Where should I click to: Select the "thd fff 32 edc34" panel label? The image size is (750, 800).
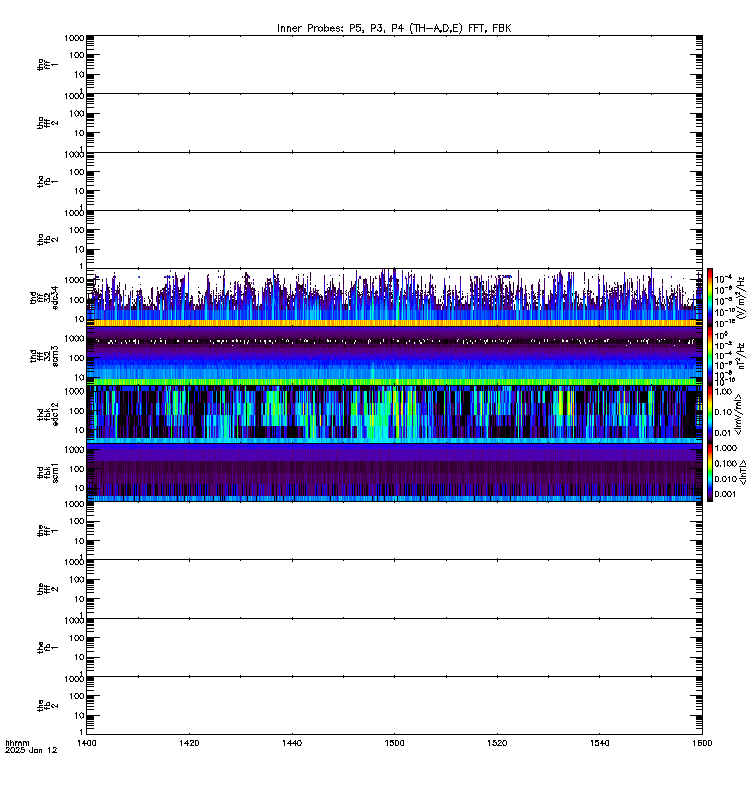point(44,297)
